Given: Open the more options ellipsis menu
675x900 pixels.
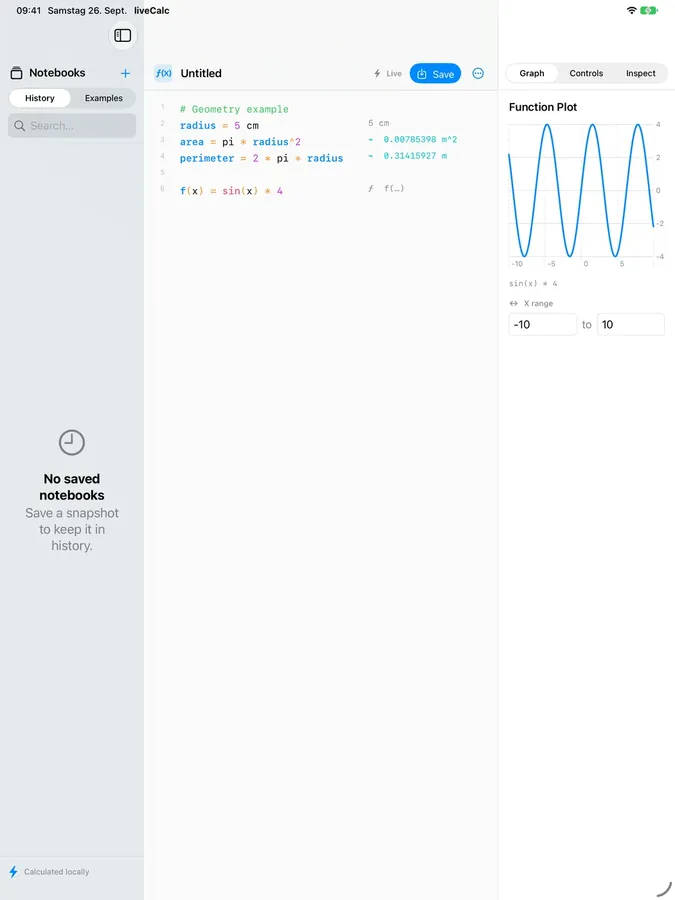Looking at the screenshot, I should 478,73.
